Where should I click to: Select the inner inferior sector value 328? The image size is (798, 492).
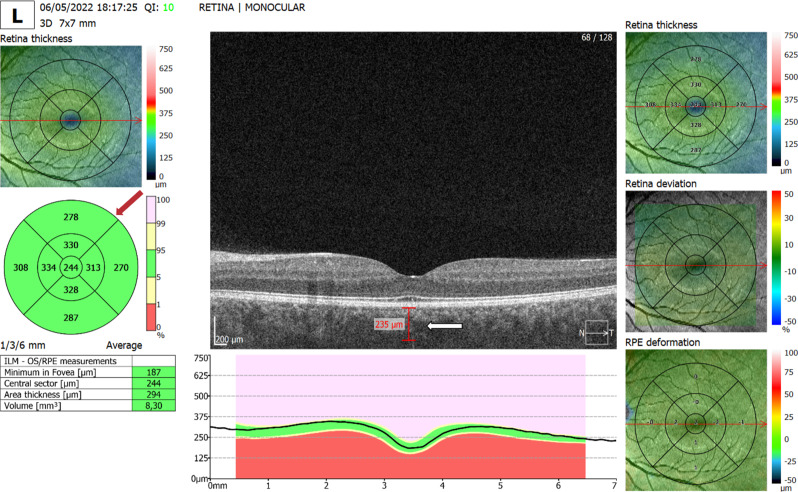(71, 290)
